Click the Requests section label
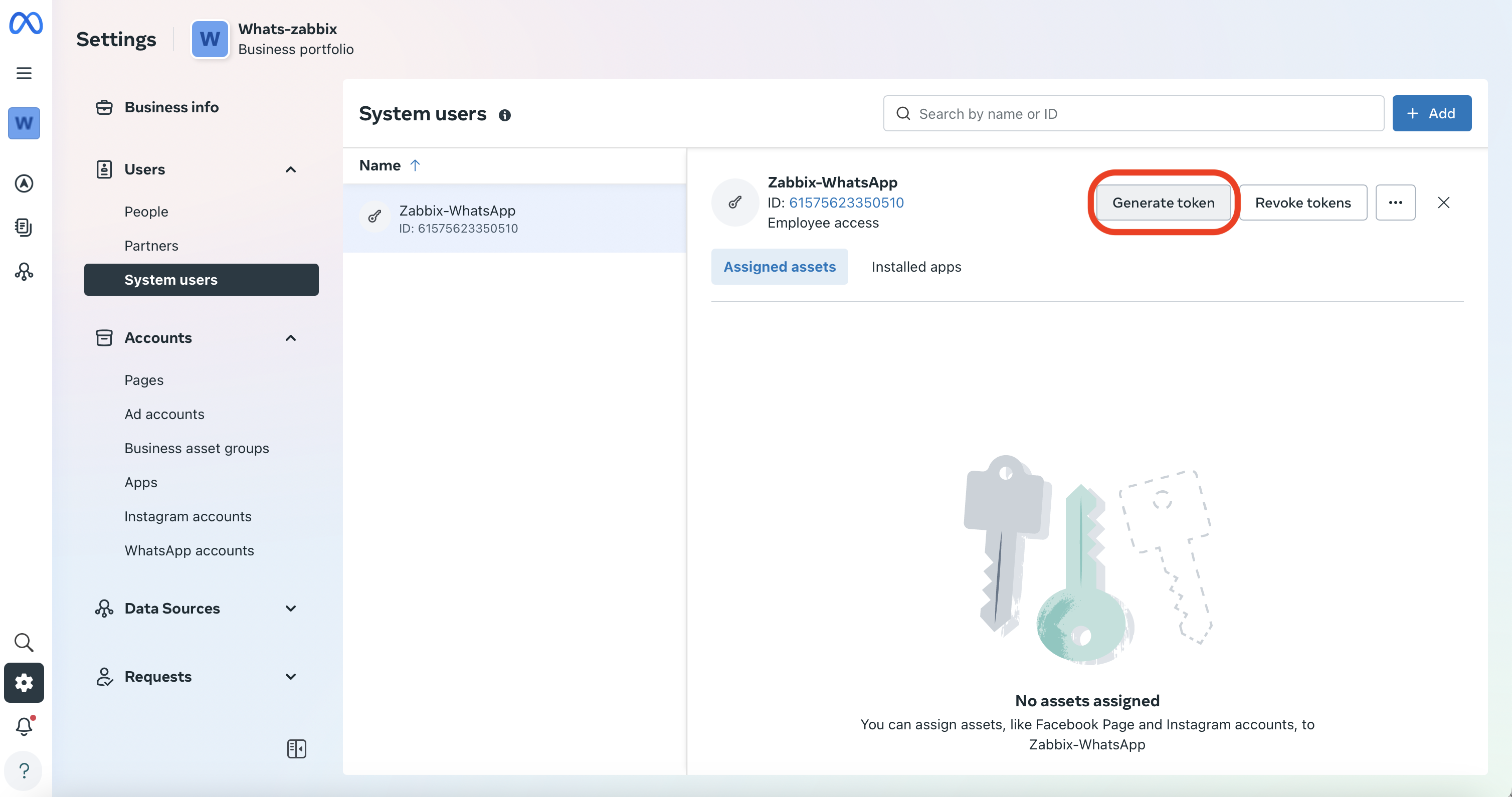Viewport: 1512px width, 797px height. [x=158, y=677]
